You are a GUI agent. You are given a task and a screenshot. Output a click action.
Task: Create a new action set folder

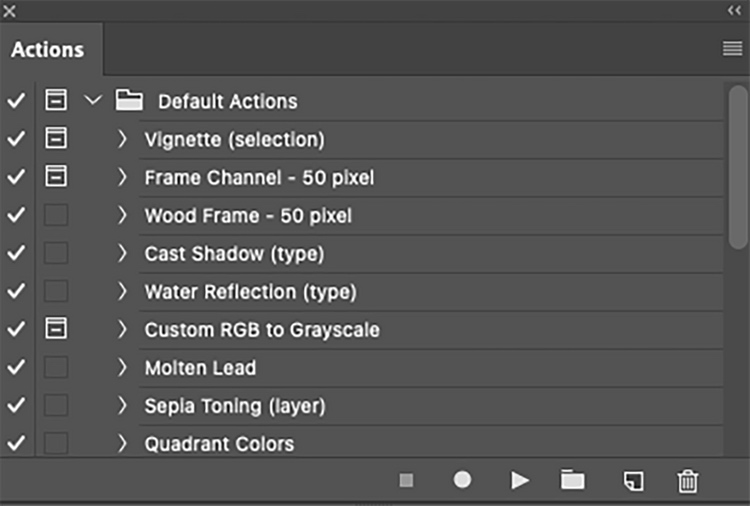pyautogui.click(x=572, y=480)
